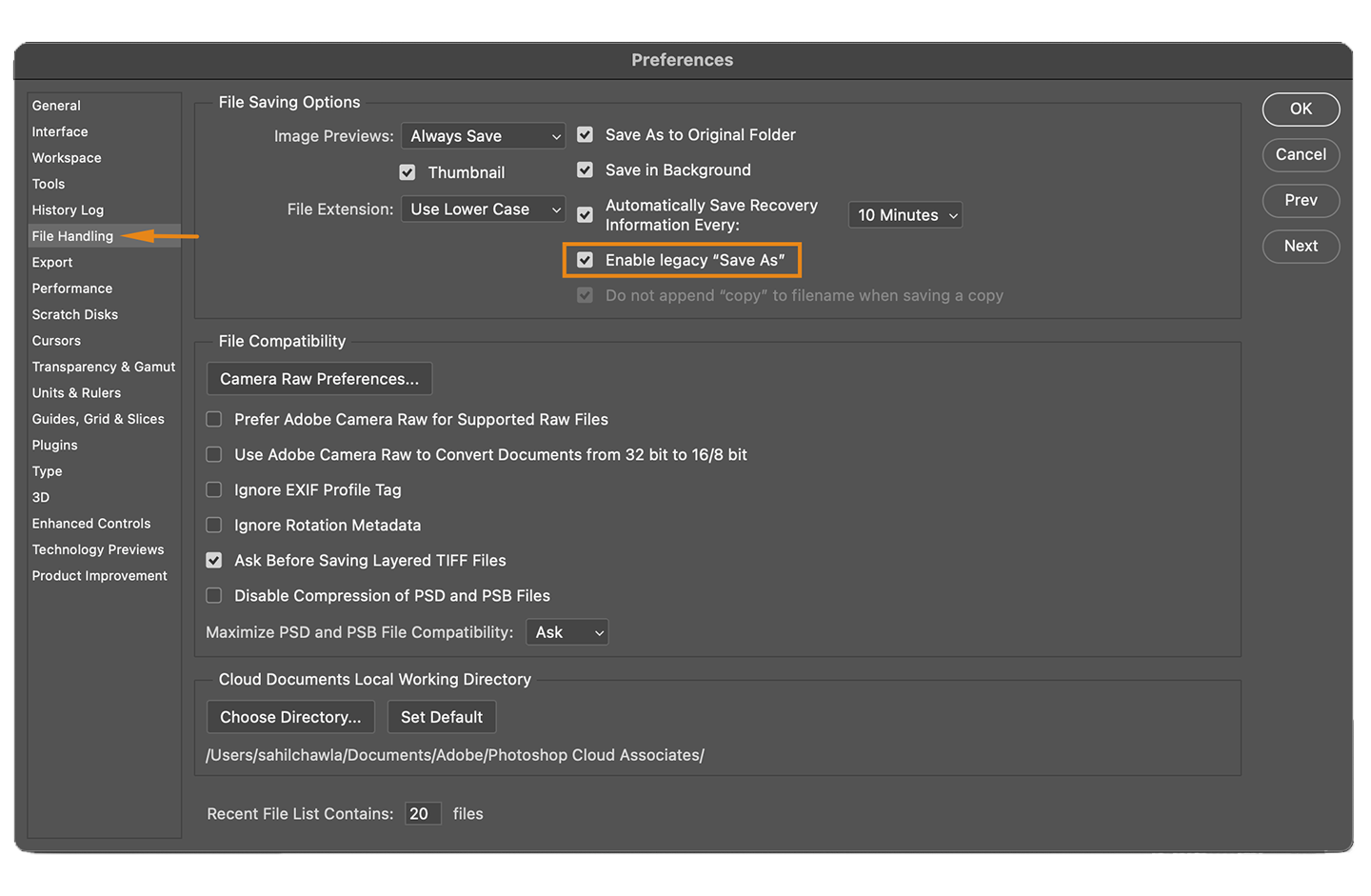Click Set Default for working directory
Screen dimensions: 1371x896
(442, 716)
